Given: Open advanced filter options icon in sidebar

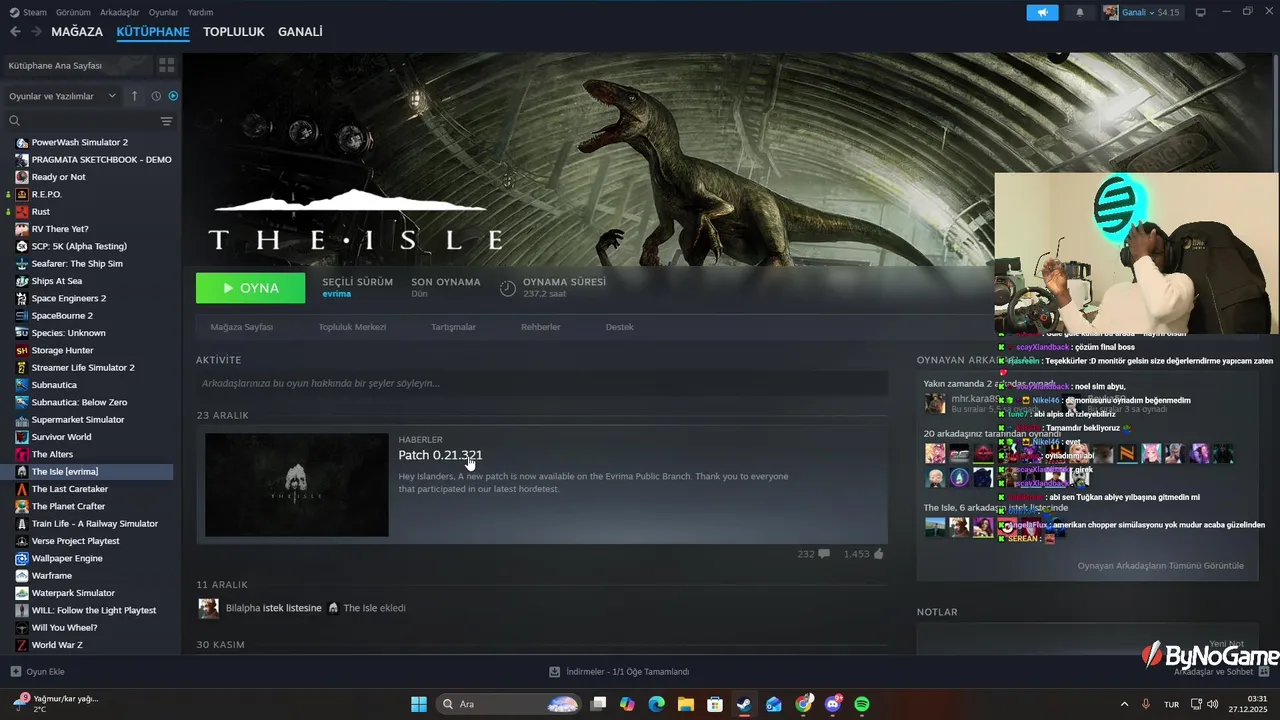Looking at the screenshot, I should click(x=166, y=121).
